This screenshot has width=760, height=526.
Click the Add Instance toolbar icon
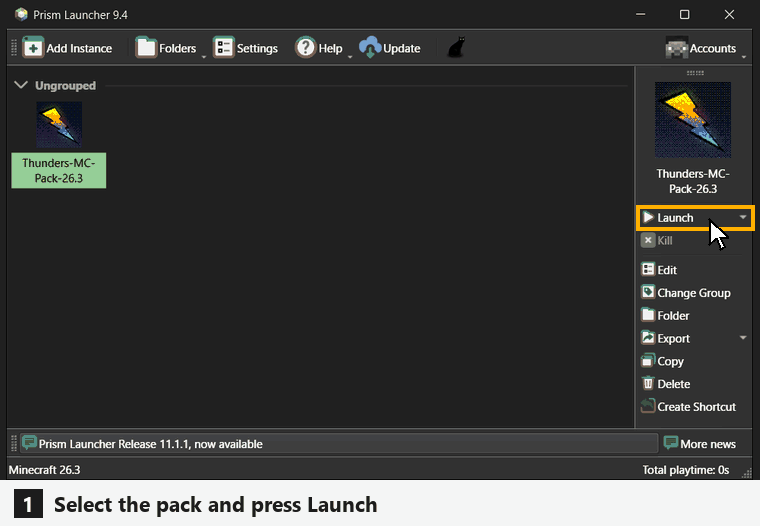click(x=33, y=48)
